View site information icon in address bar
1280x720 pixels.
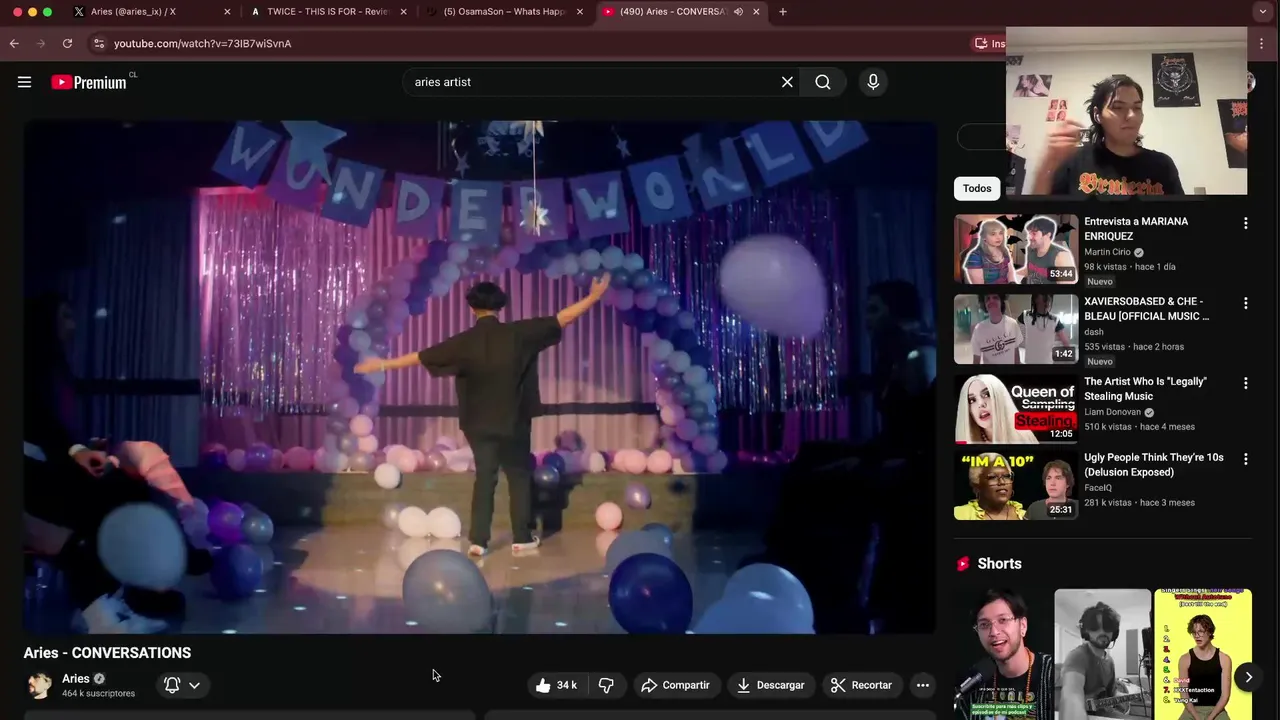pos(98,43)
